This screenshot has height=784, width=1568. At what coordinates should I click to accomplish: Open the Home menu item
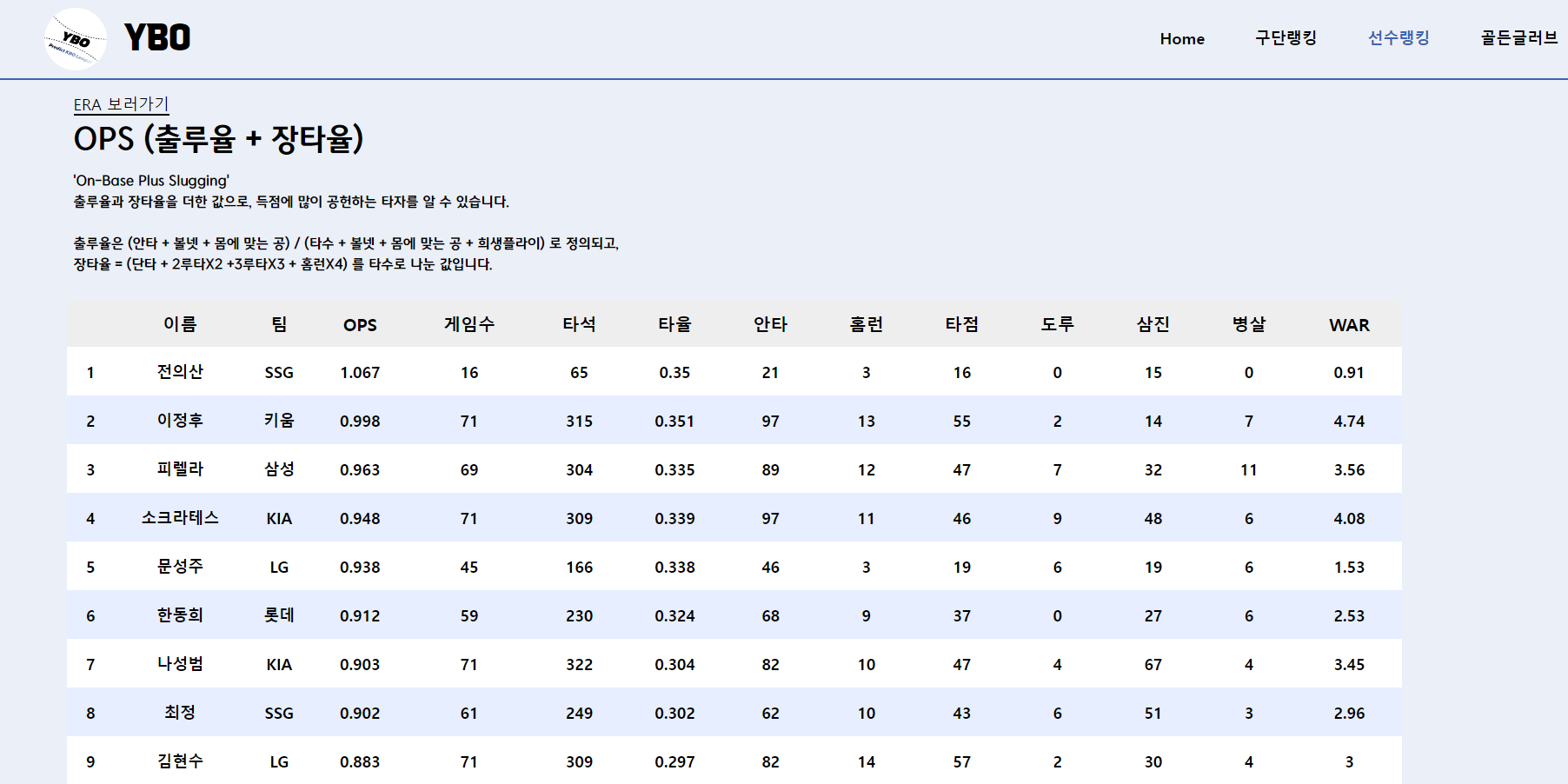pos(1182,39)
